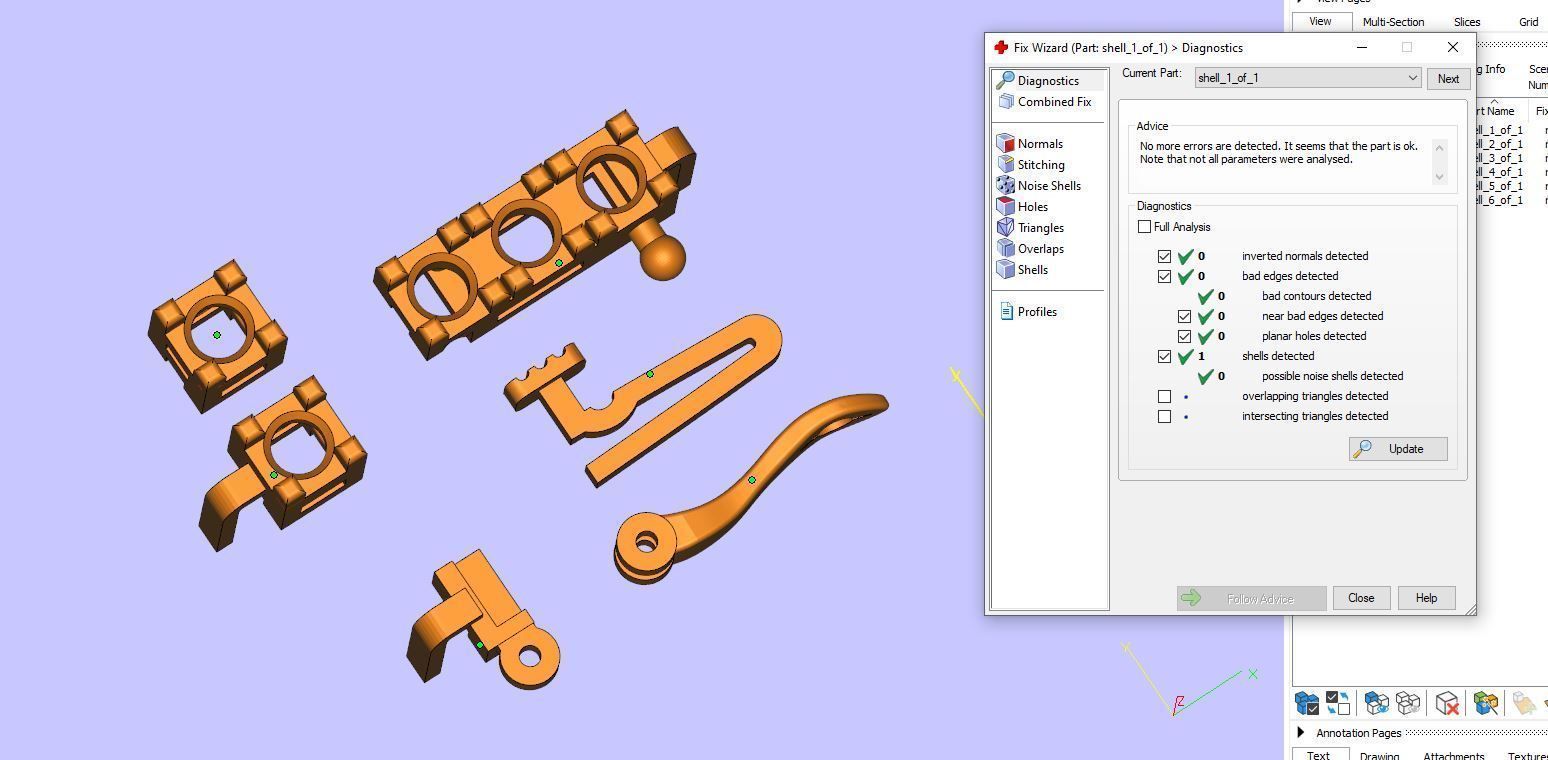The image size is (1548, 760).
Task: Click the hide parts icon with gray eye
Action: [x=1408, y=703]
